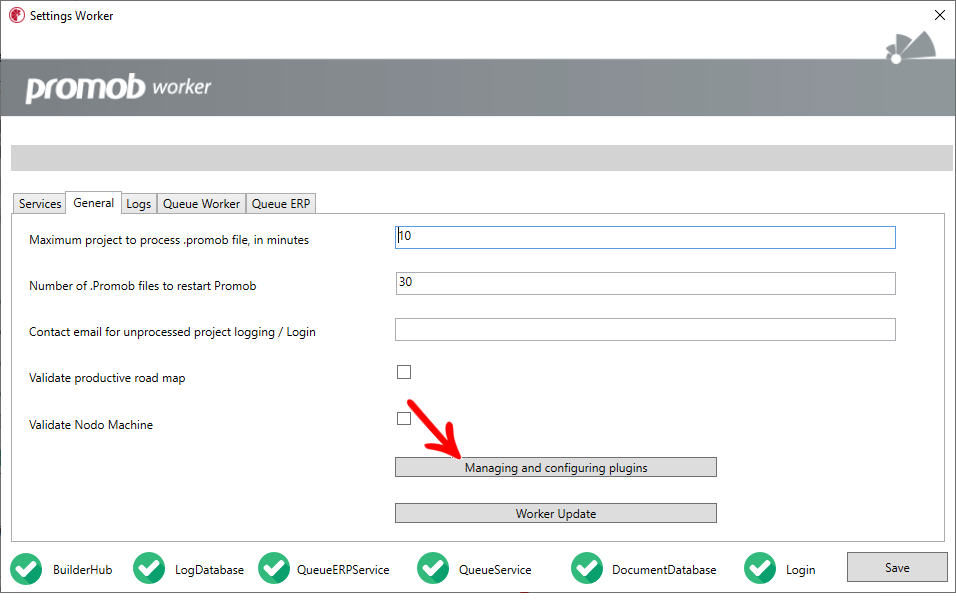956x601 pixels.
Task: Open the Logs tab
Action: point(138,204)
